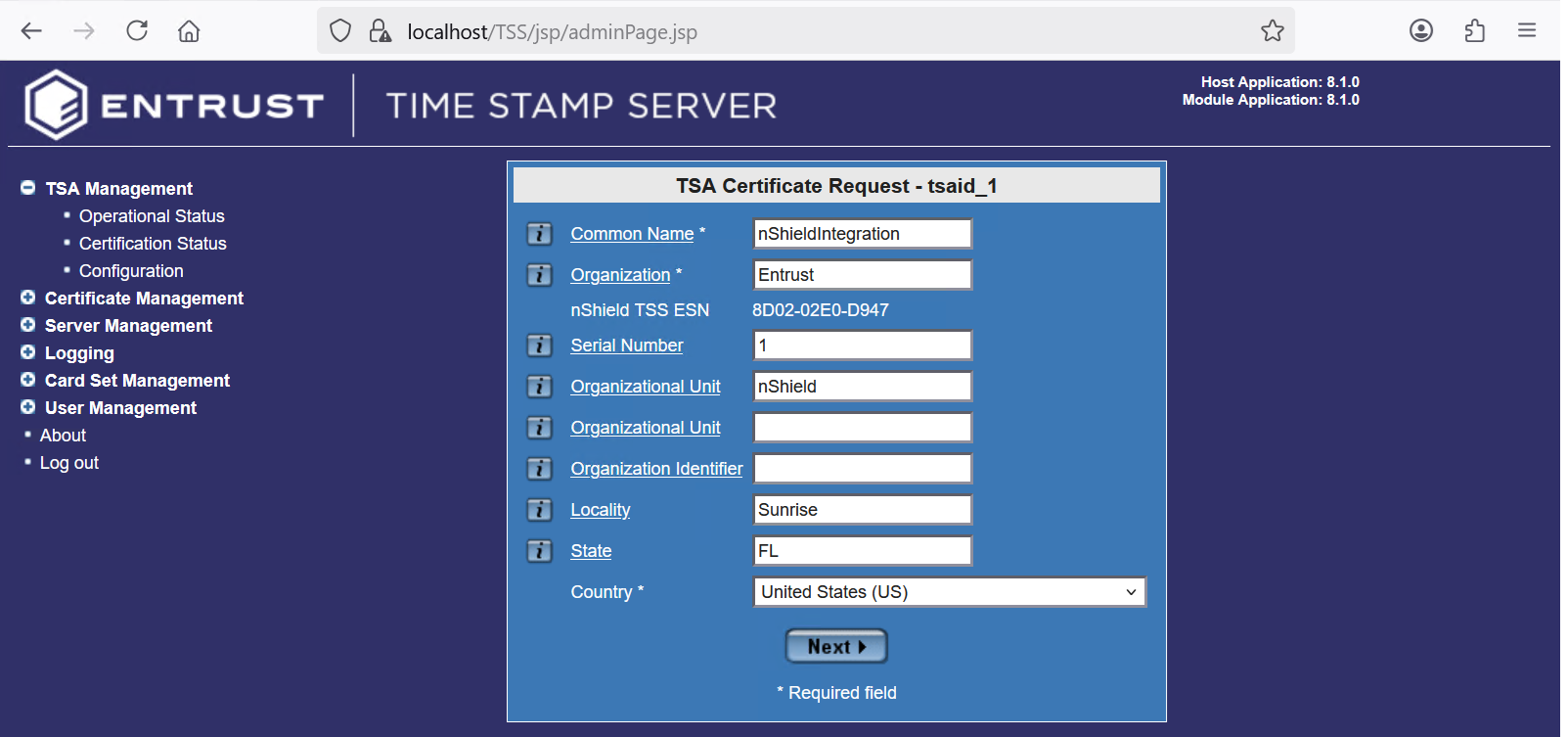Click the Certificate Management label
1568x737 pixels.
point(144,299)
